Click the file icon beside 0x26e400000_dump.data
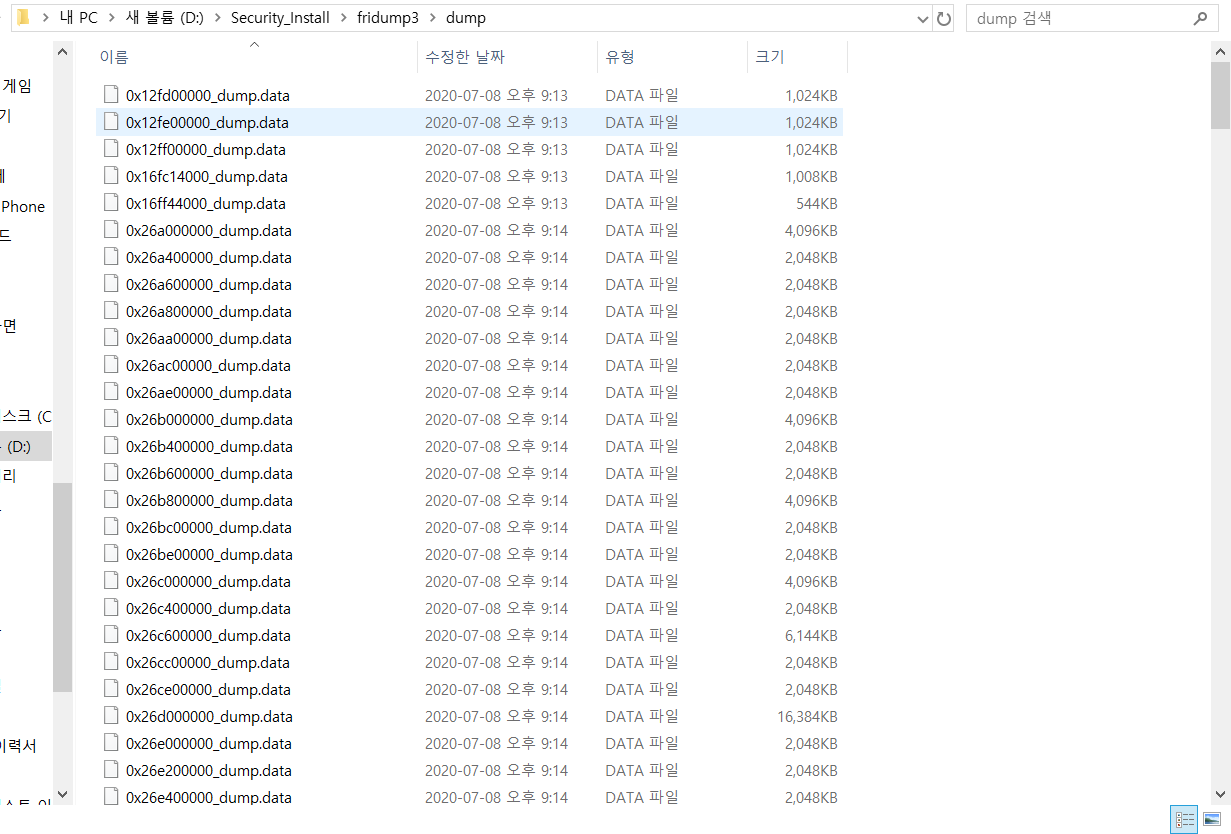The width and height of the screenshot is (1231, 834). (110, 797)
